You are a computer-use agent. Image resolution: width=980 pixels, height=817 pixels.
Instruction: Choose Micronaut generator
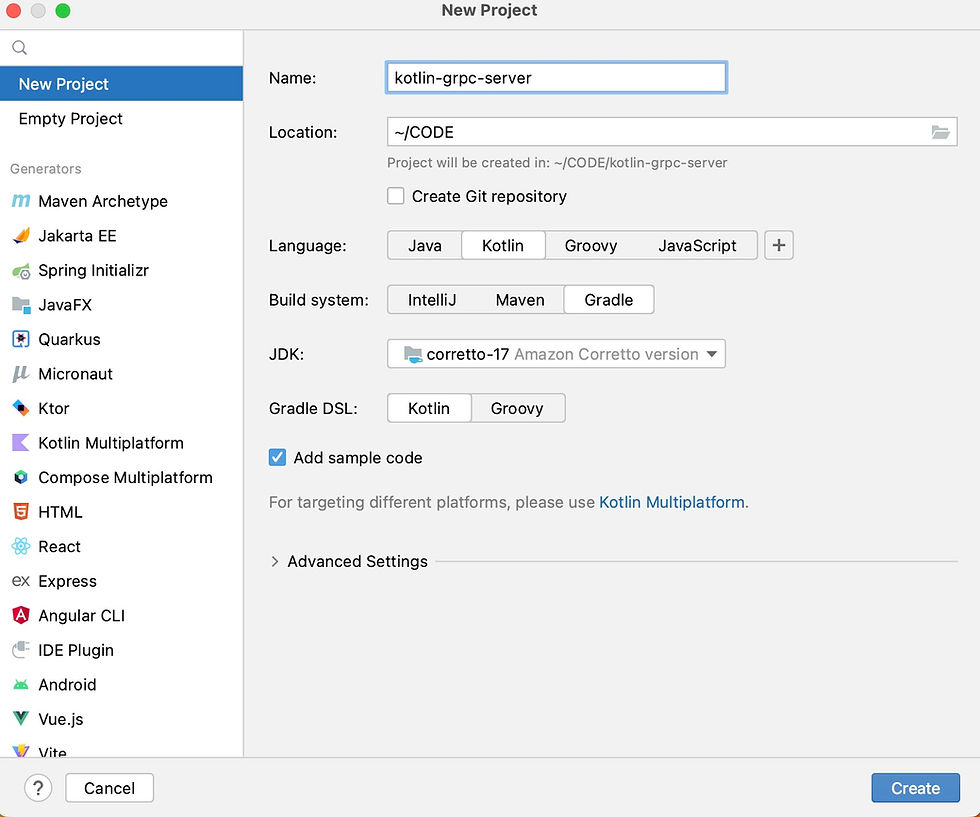coord(121,374)
